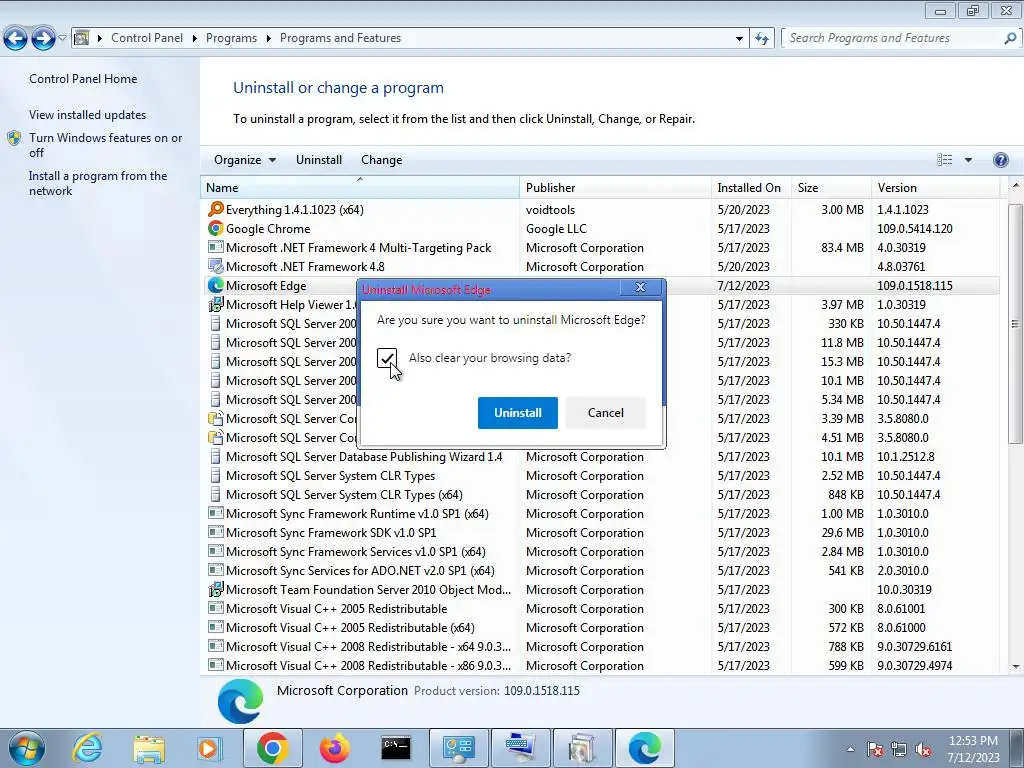
Task: Uncheck Also clear your browsing data
Action: pyautogui.click(x=387, y=358)
